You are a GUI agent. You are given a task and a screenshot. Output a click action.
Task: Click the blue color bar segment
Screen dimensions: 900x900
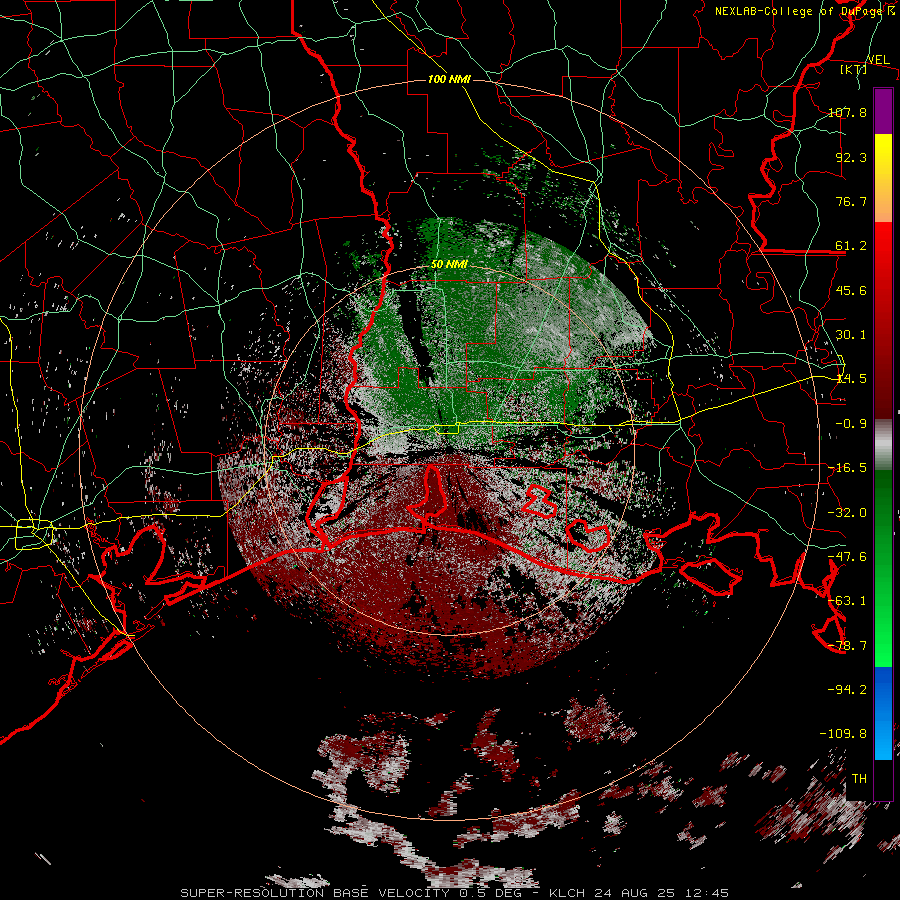click(883, 713)
